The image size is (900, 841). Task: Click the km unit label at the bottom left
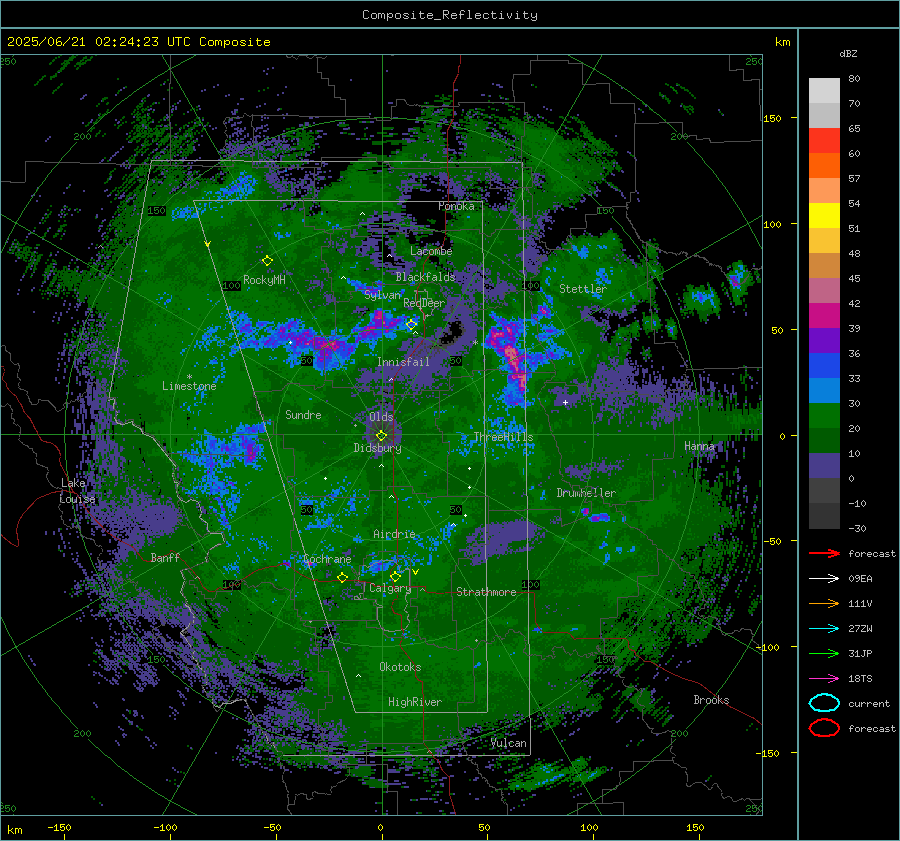click(14, 830)
